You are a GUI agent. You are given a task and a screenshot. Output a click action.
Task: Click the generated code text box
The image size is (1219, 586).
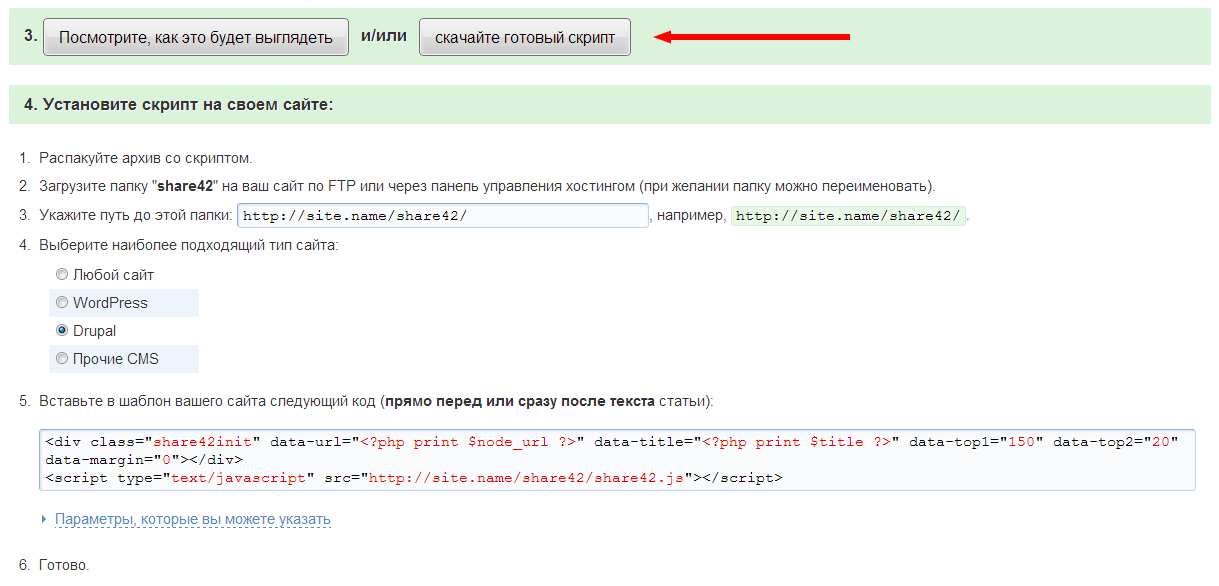(x=617, y=459)
